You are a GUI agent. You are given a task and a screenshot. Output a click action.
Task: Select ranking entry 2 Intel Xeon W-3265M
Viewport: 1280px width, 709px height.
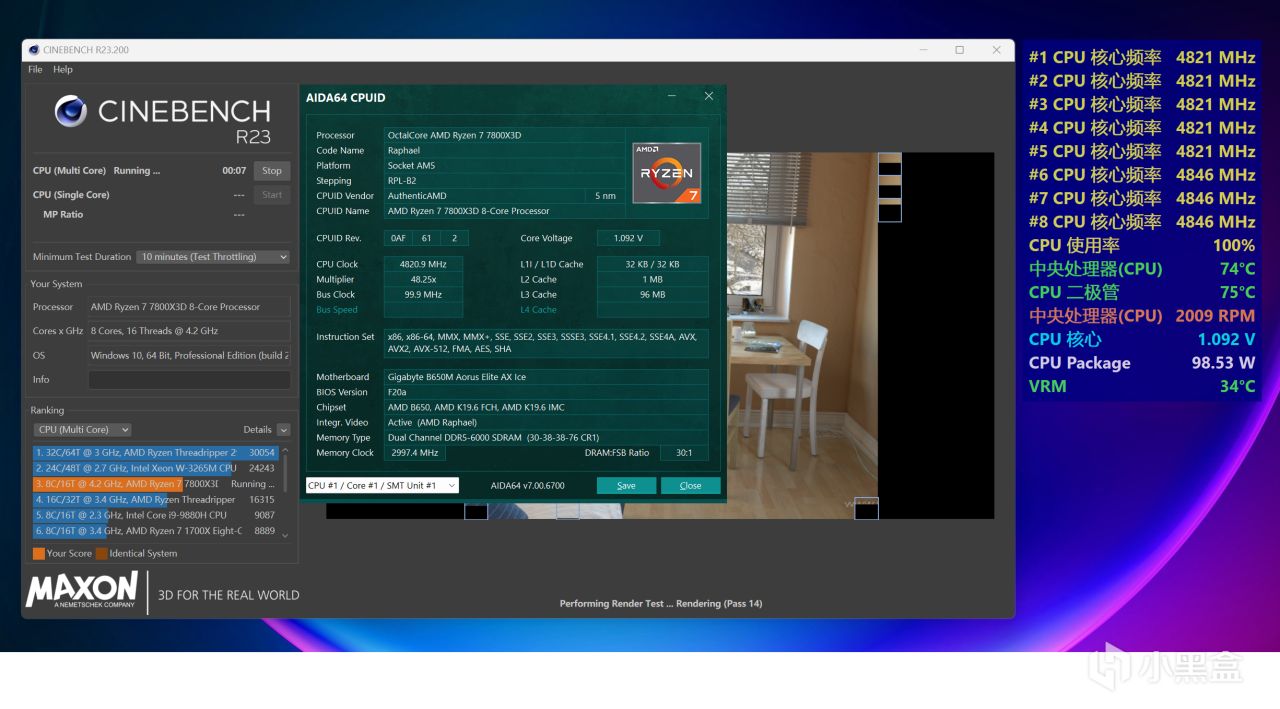(155, 468)
